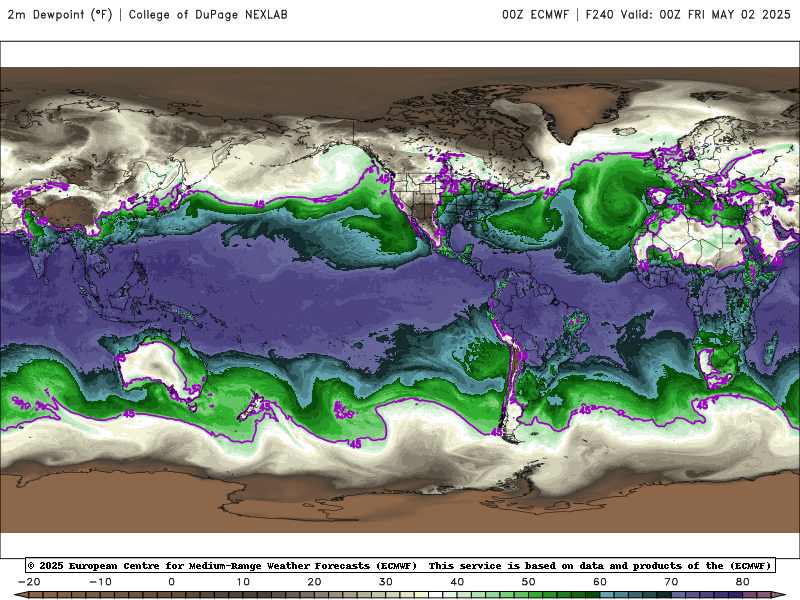The width and height of the screenshot is (800, 600).
Task: Click the "College of DuPage NEXLAB" label
Action: (208, 14)
